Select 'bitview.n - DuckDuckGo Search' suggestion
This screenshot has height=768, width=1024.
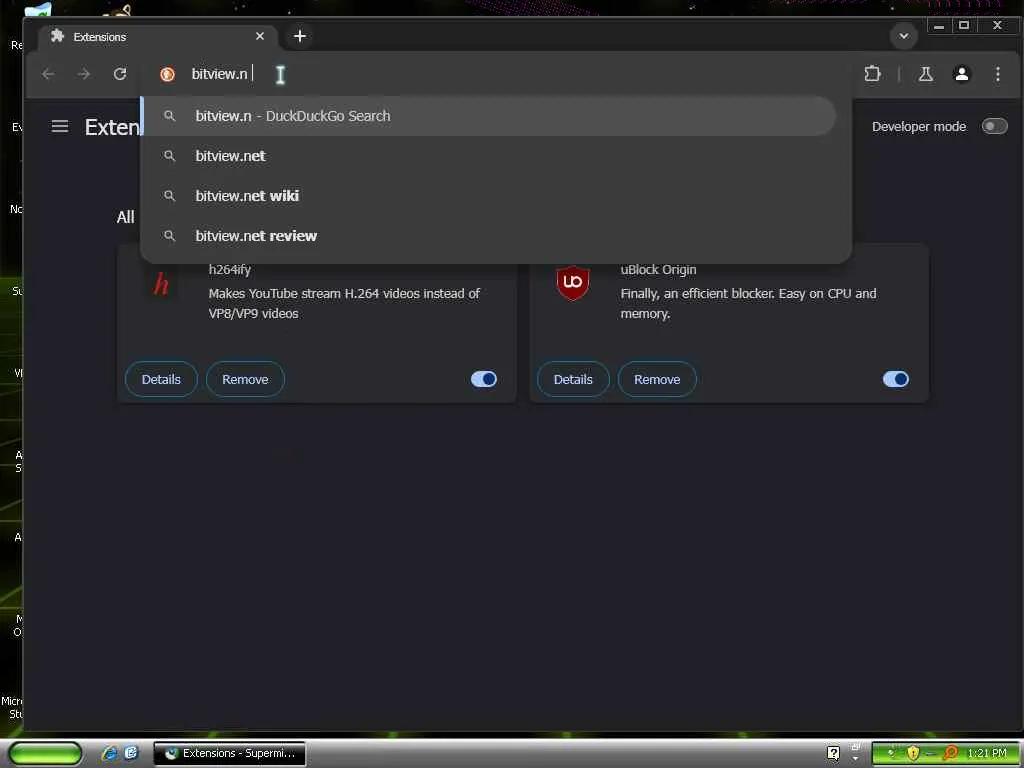coord(488,116)
